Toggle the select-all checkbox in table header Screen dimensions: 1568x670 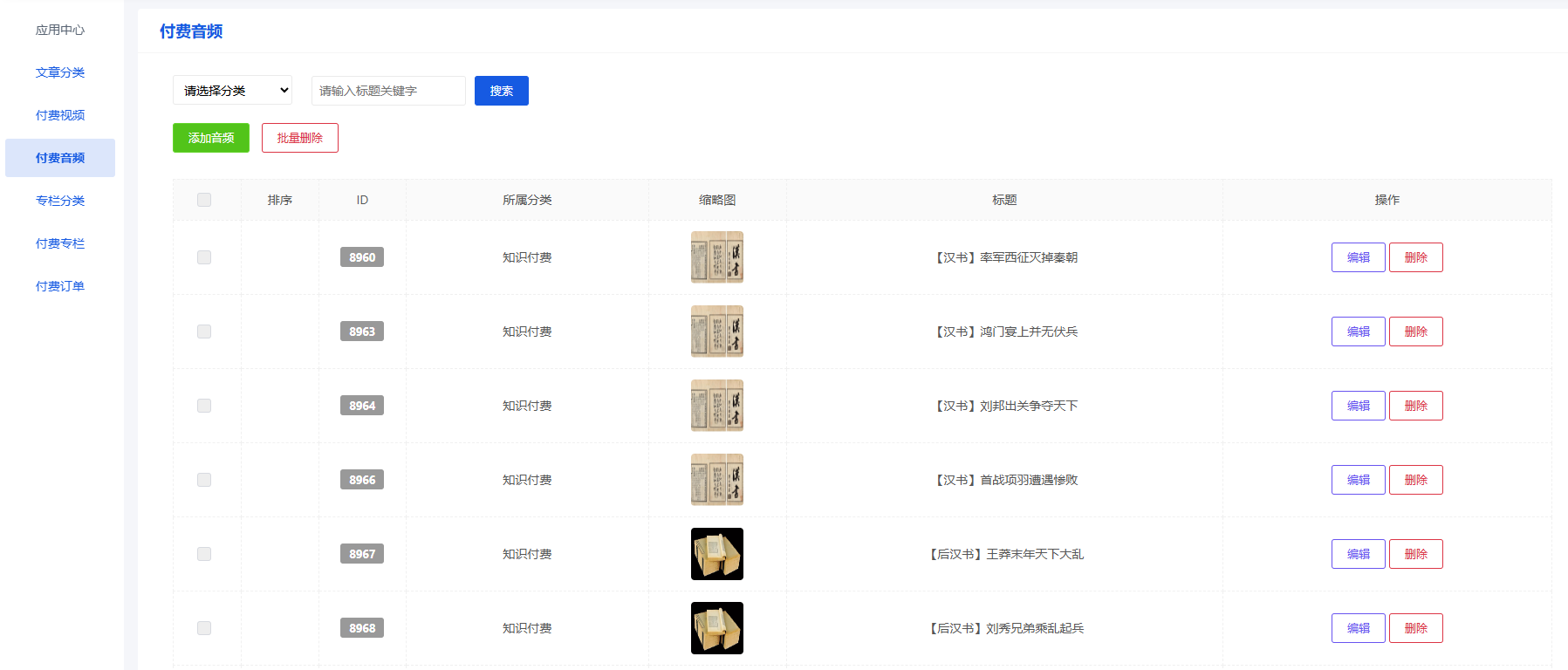point(204,200)
